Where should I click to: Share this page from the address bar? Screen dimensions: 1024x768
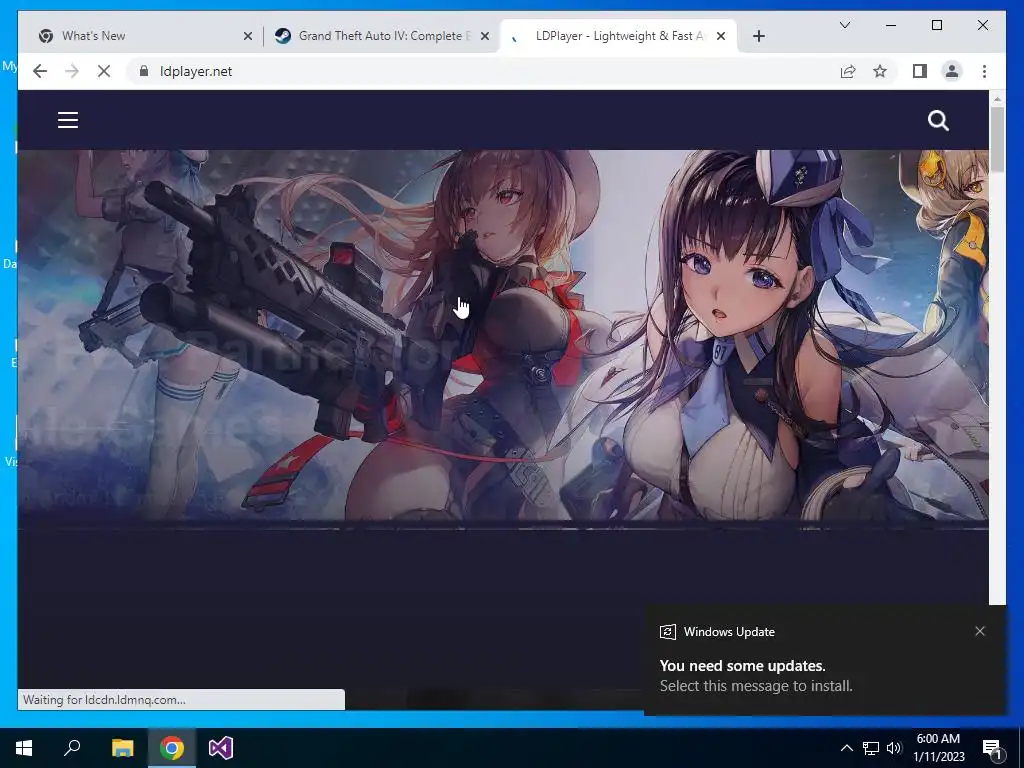point(848,71)
